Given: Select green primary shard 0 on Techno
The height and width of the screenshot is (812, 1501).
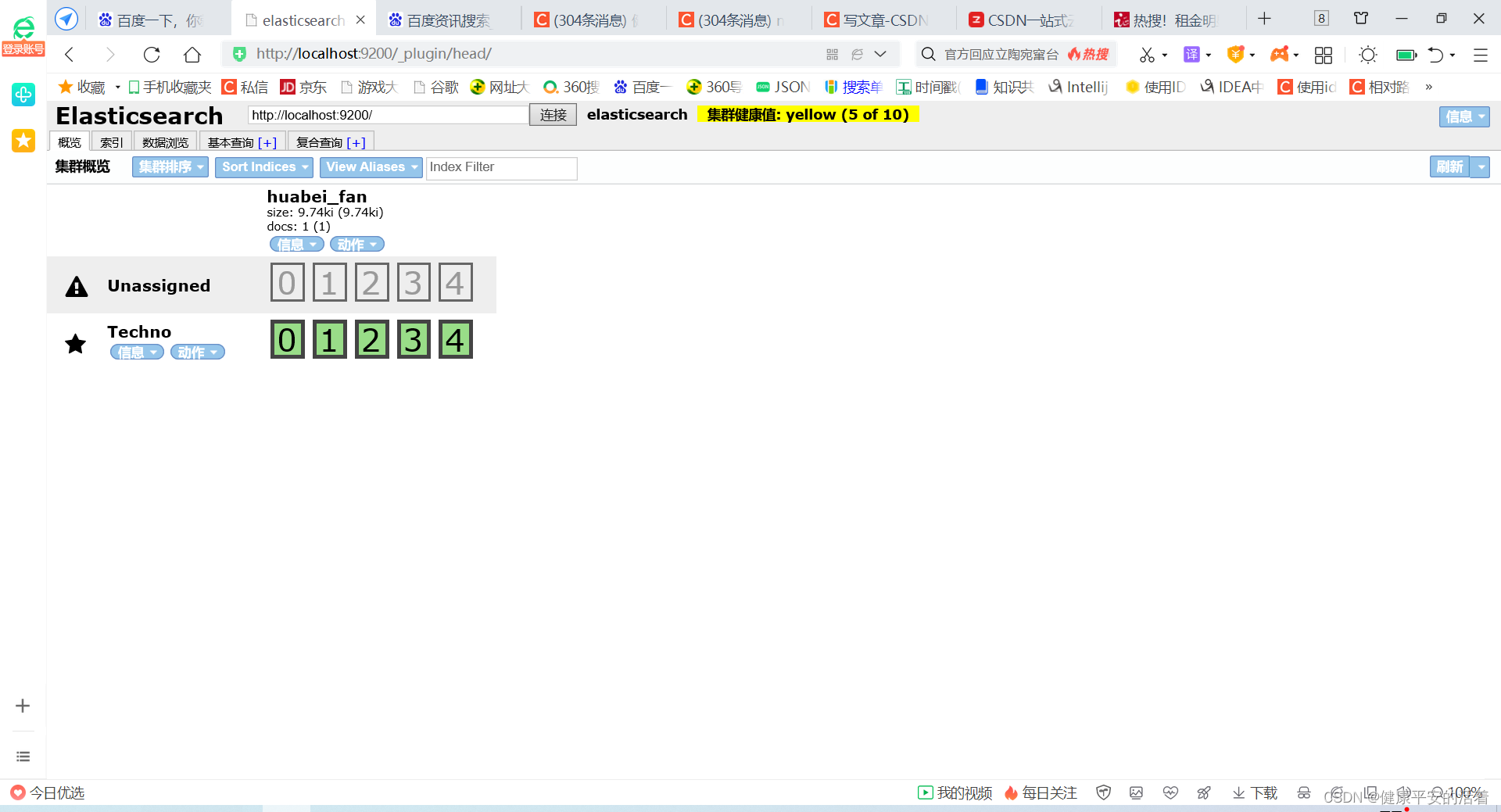Looking at the screenshot, I should click(x=287, y=340).
